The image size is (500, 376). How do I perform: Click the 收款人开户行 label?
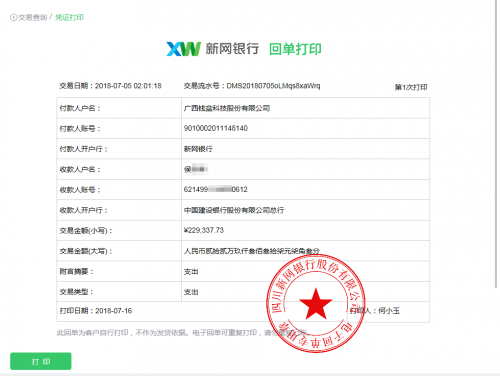pyautogui.click(x=83, y=210)
